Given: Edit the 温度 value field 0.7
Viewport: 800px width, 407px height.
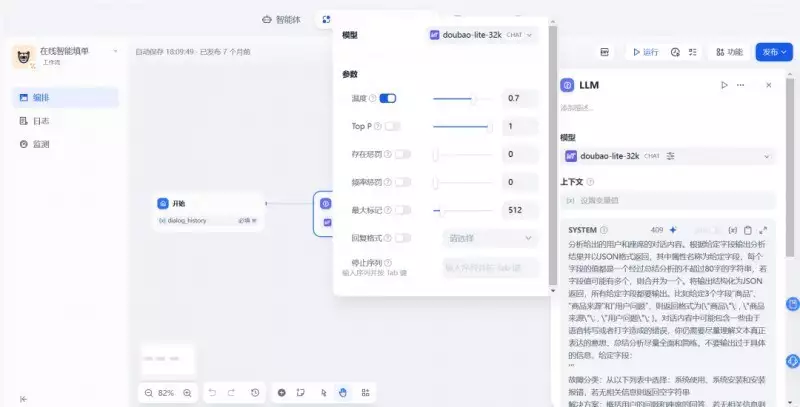Looking at the screenshot, I should click(519, 98).
